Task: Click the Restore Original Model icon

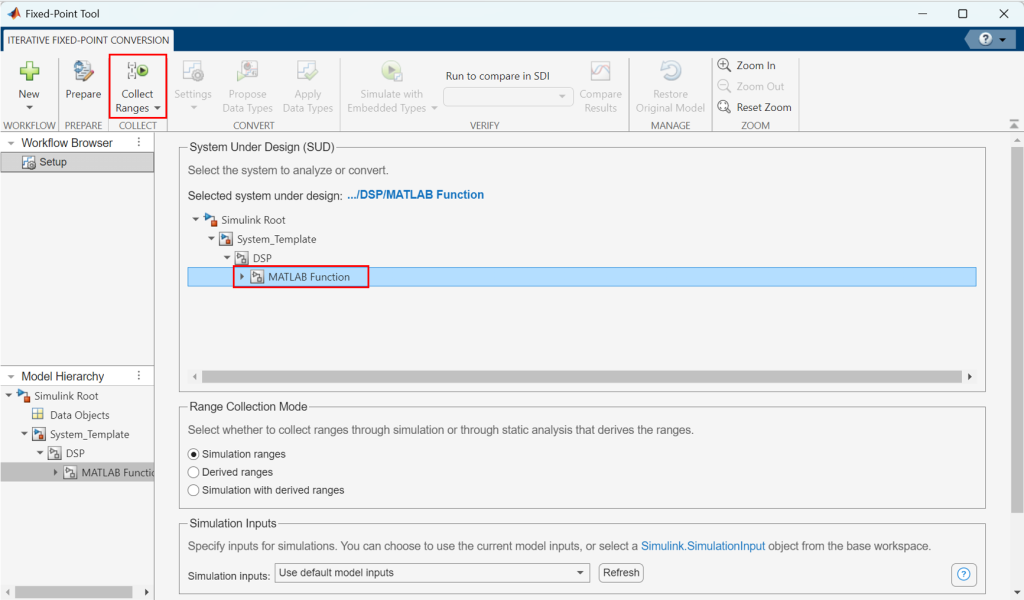Action: 670,71
